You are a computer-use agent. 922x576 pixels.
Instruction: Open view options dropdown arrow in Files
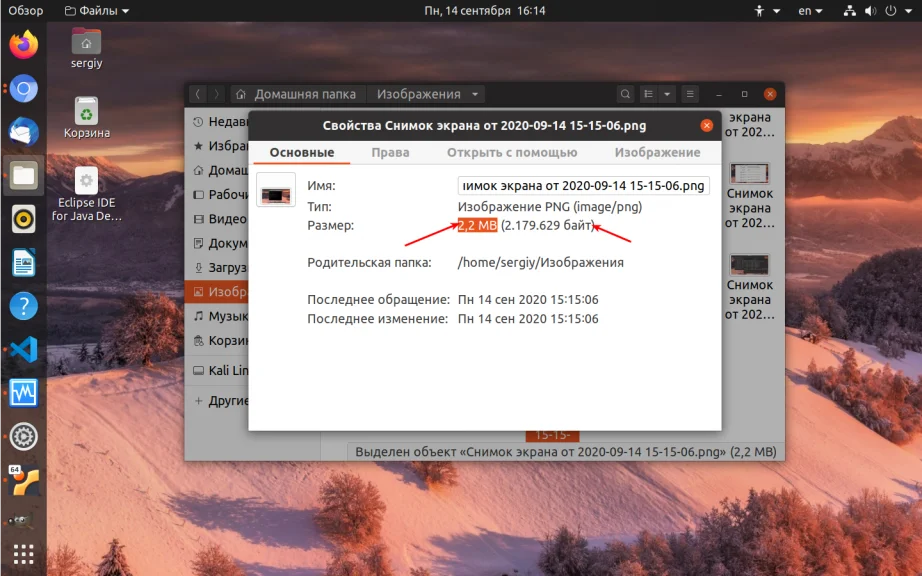(667, 94)
